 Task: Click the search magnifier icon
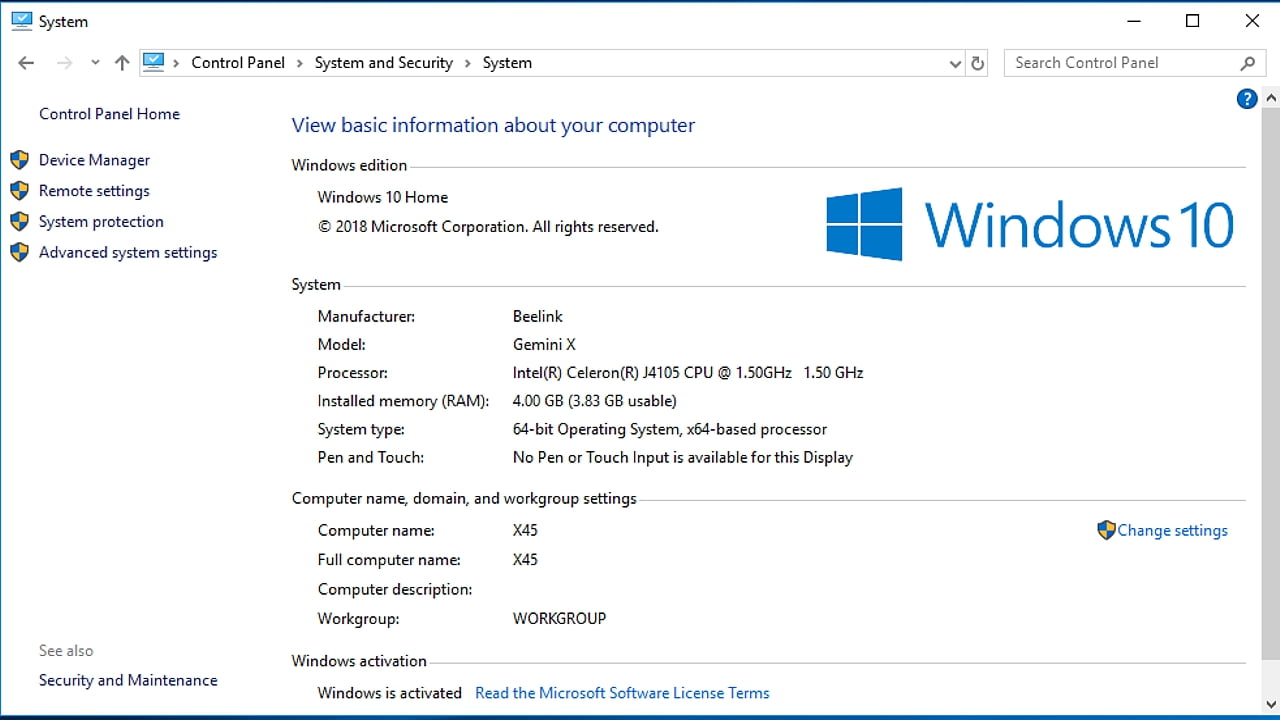pyautogui.click(x=1247, y=63)
